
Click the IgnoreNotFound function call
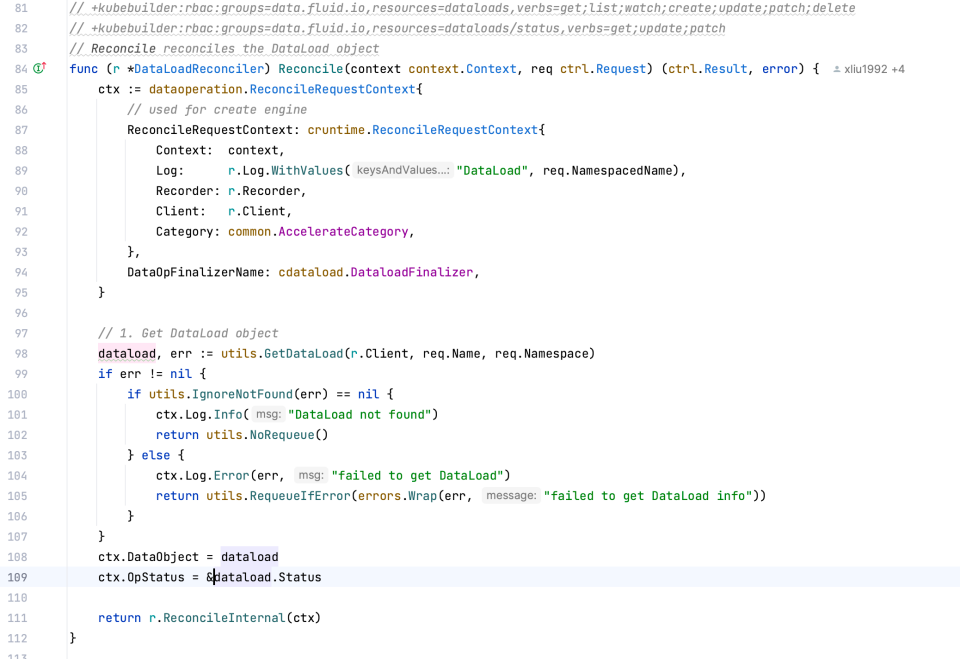click(242, 394)
